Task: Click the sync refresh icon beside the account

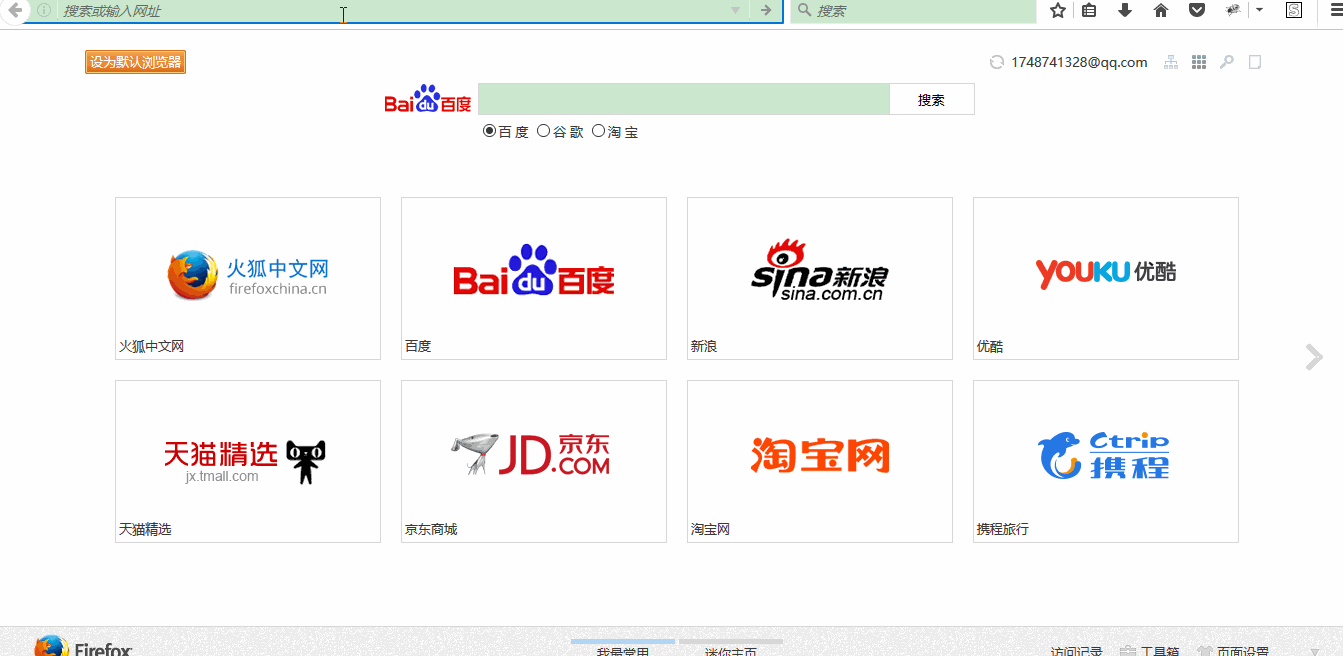Action: pyautogui.click(x=997, y=62)
